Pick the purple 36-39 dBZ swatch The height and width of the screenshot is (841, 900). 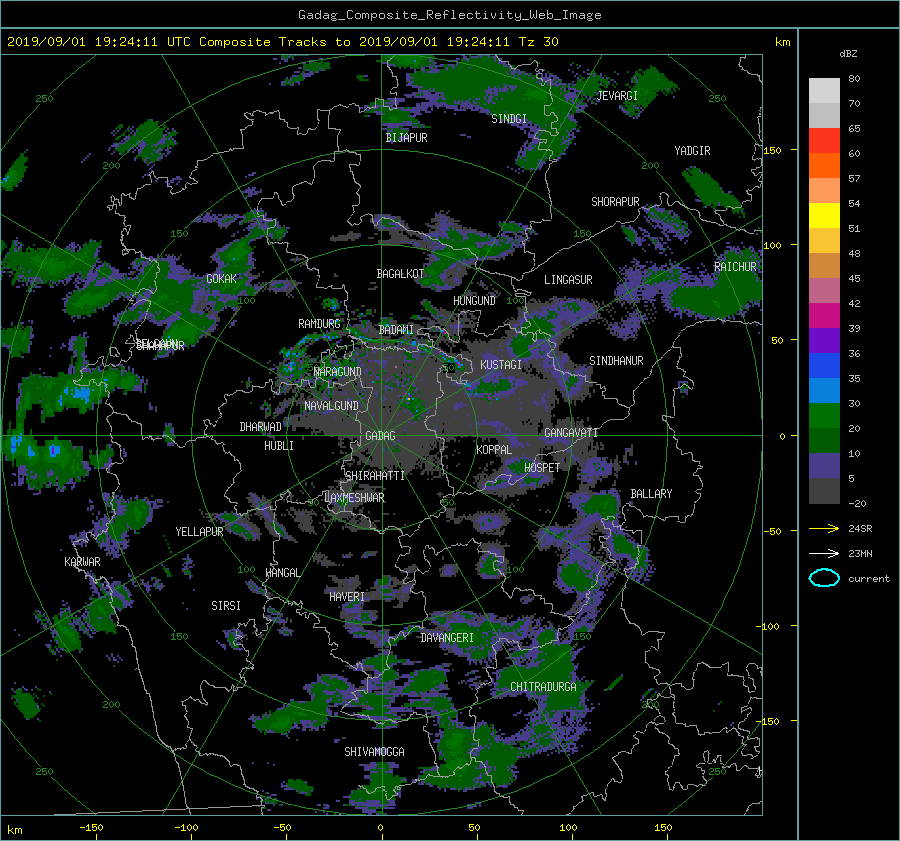pos(824,341)
